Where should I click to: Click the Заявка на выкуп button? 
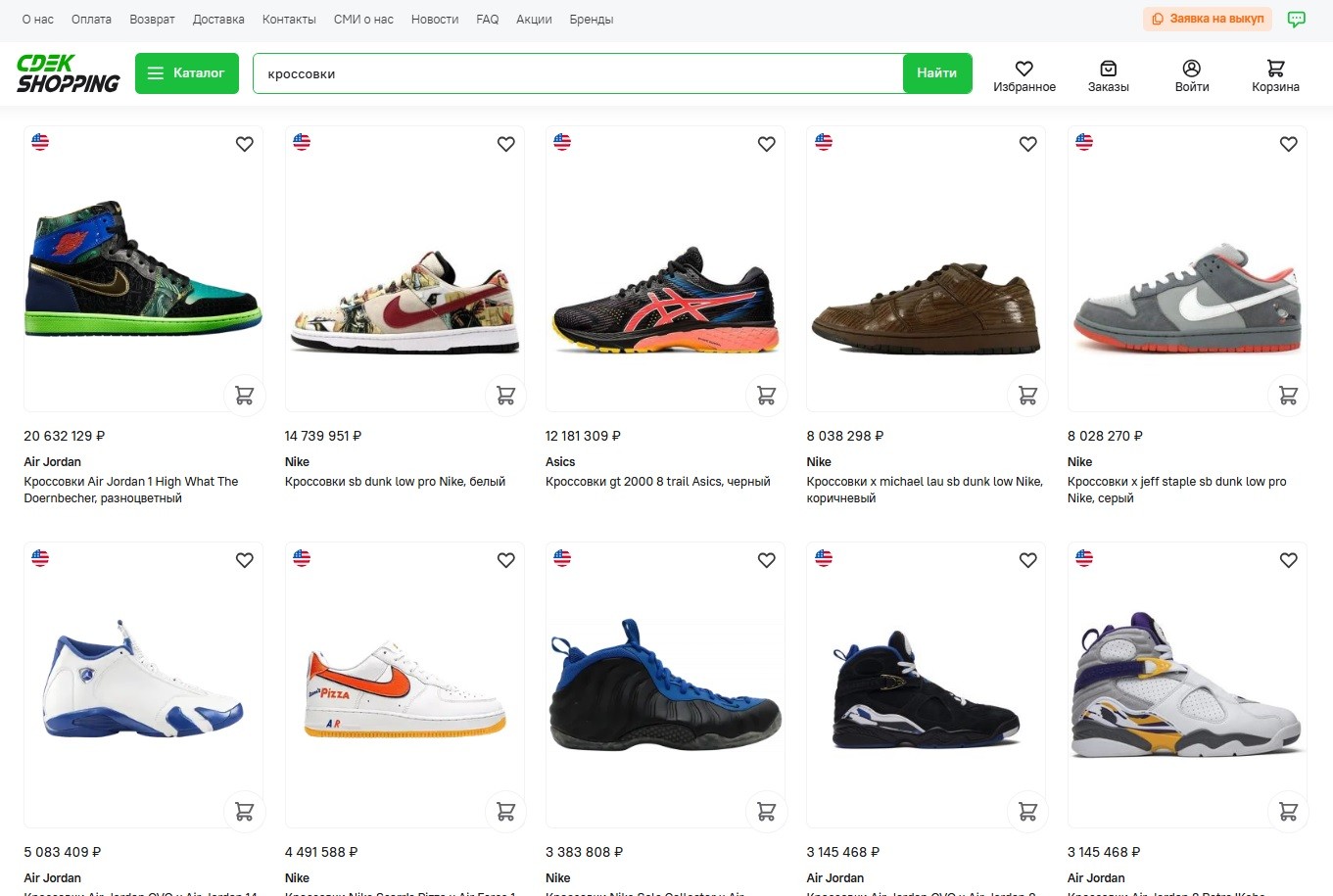point(1207,19)
